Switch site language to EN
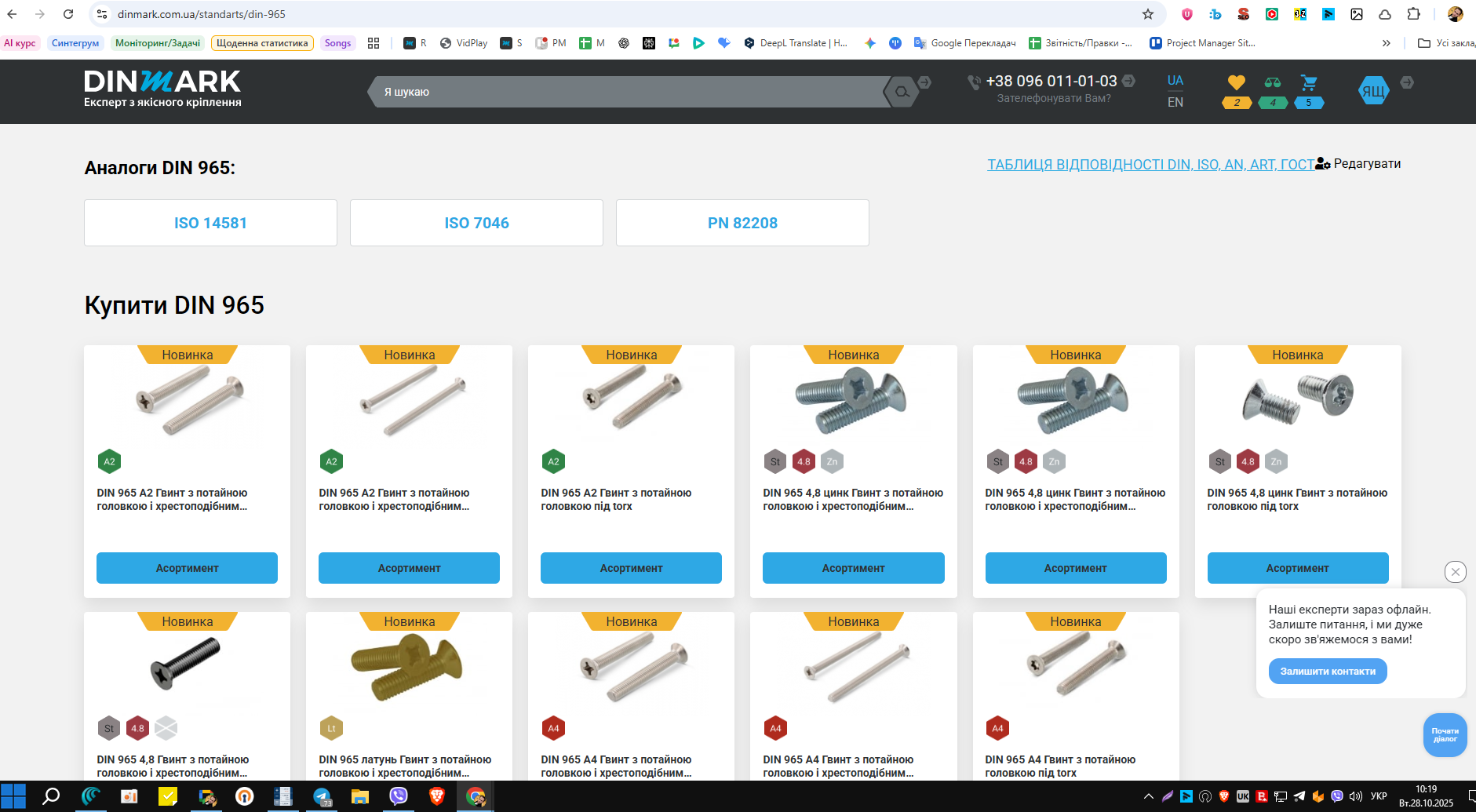Screen dimensions: 1476x812 pos(1175,102)
